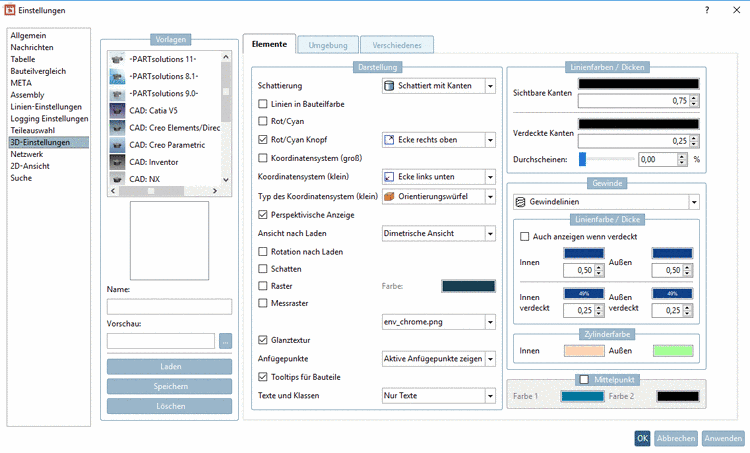
Task: Click the Abbrechen button
Action: pyautogui.click(x=676, y=438)
